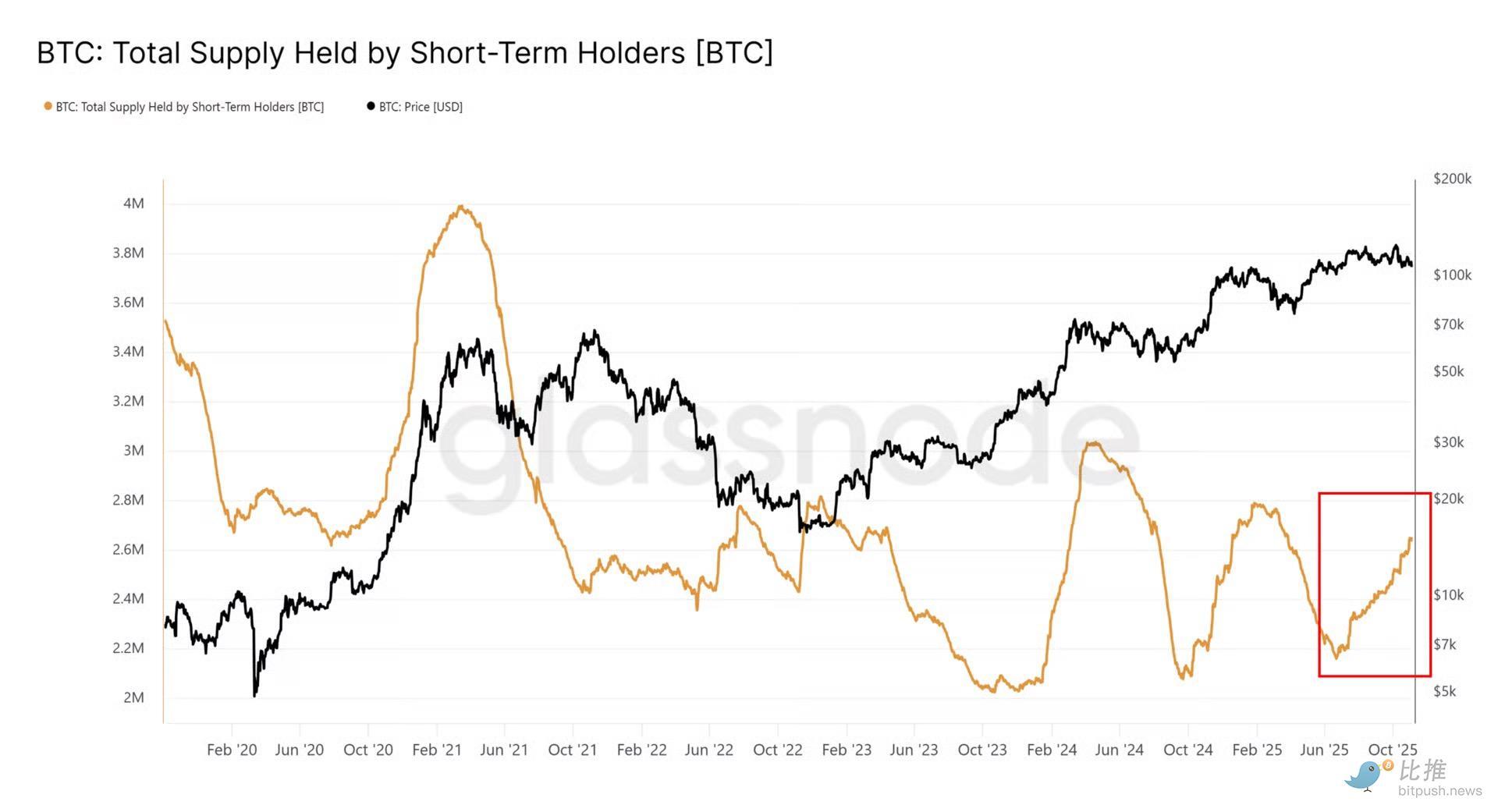Select the Oct '25 x-axis label
Screen dimensions: 1498x812
pos(1393,750)
